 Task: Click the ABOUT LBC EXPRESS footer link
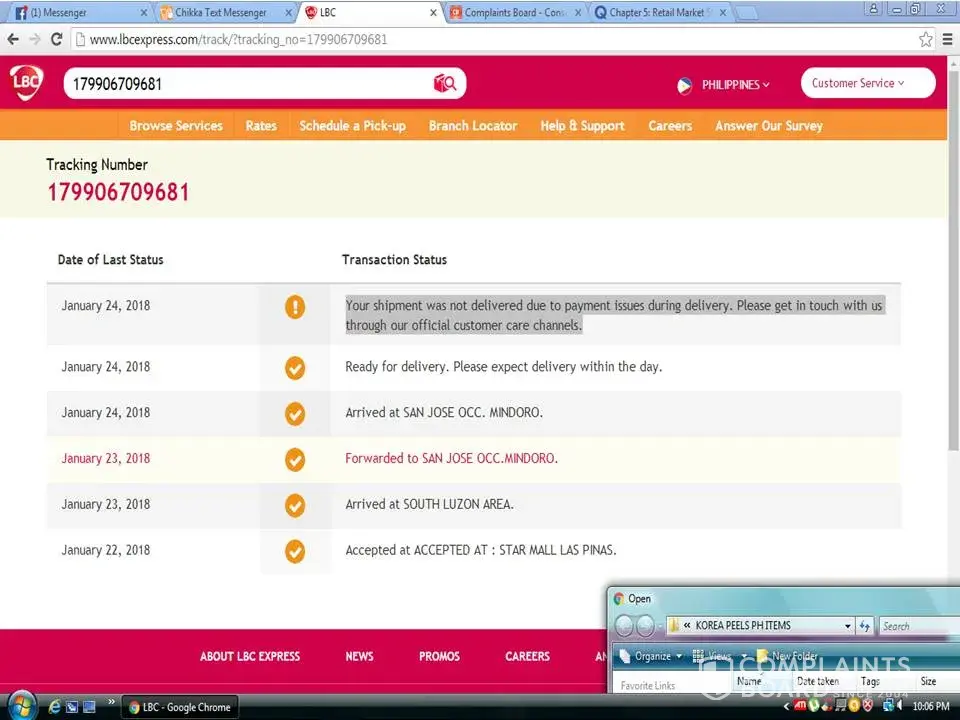[250, 657]
